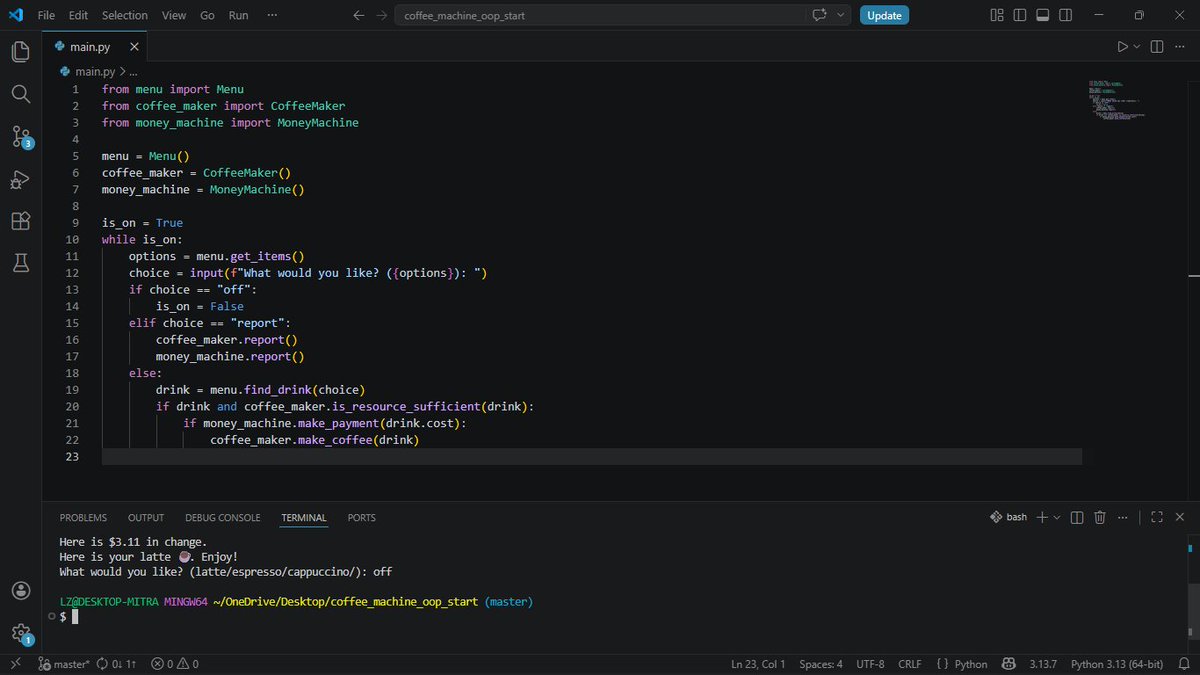Open the Run menu

[x=239, y=15]
